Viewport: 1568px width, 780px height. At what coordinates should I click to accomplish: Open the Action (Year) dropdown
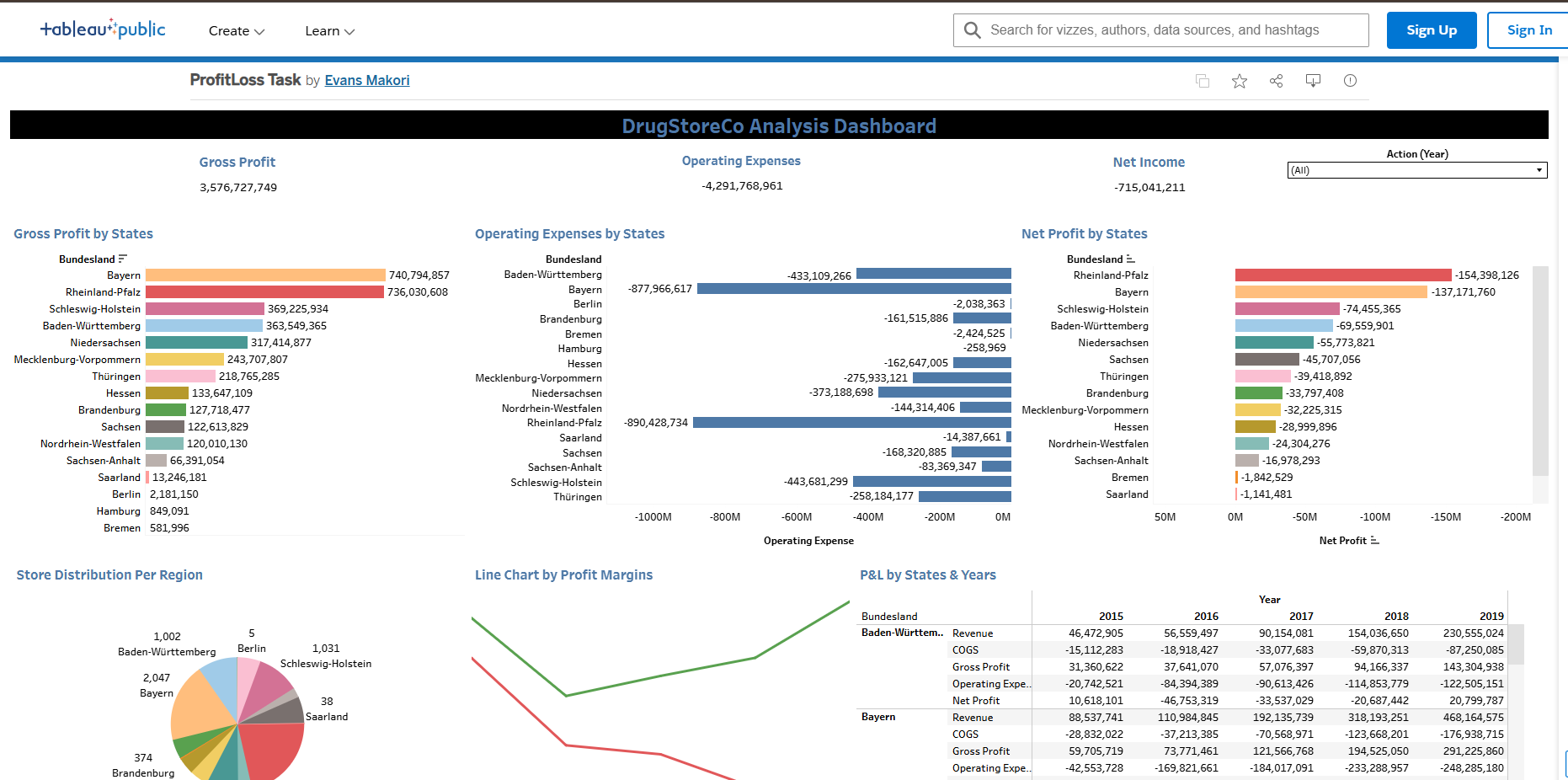coord(1417,170)
